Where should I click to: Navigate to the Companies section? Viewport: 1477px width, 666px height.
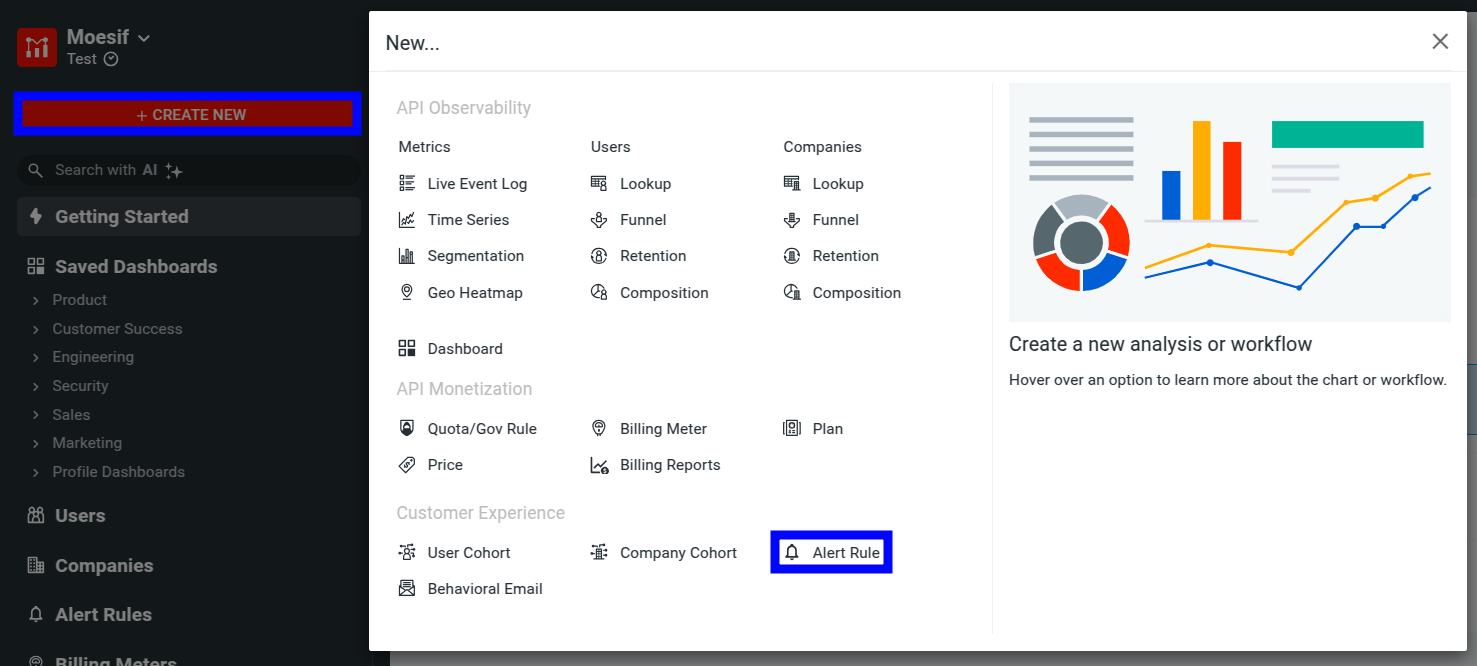click(x=104, y=565)
